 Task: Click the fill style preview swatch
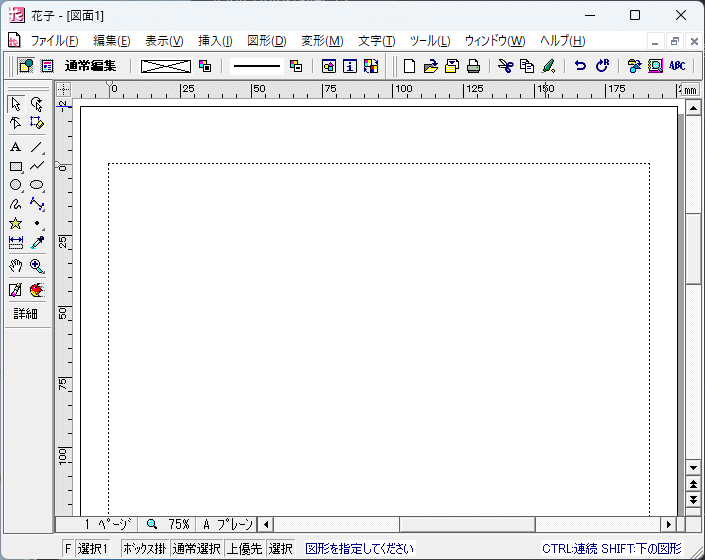pos(165,66)
